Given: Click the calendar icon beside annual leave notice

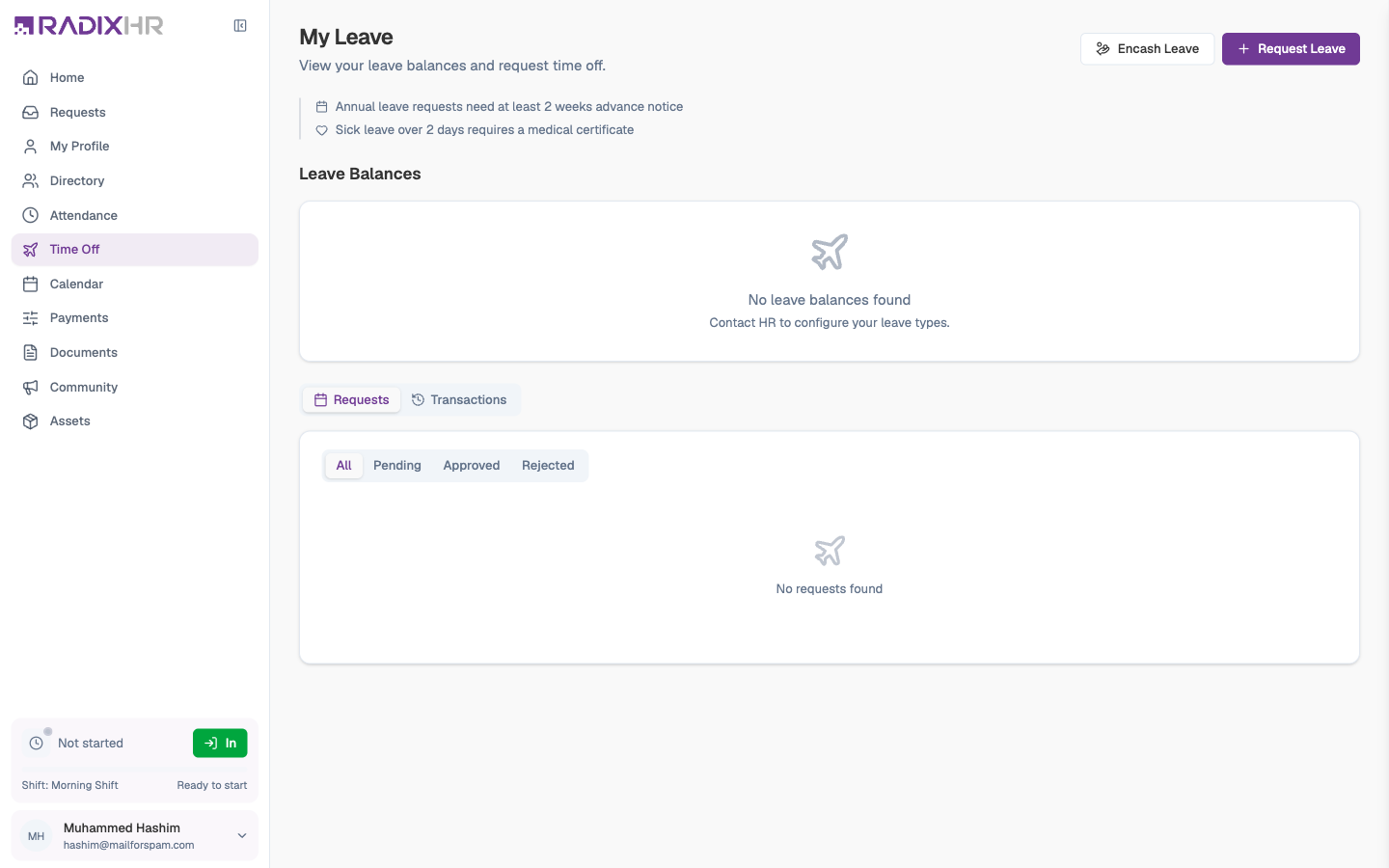Looking at the screenshot, I should 322,107.
